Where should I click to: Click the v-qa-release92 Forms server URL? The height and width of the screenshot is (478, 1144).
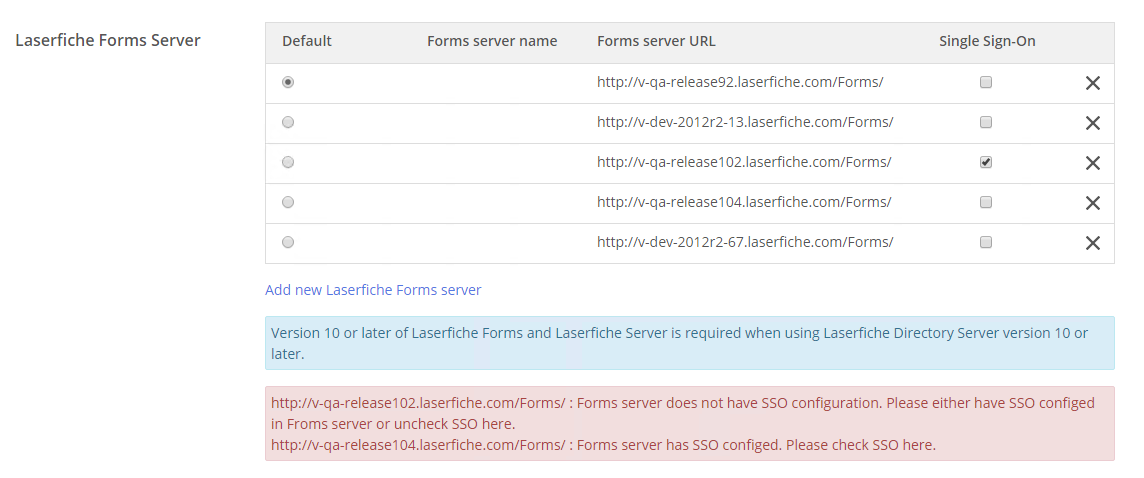[x=740, y=82]
